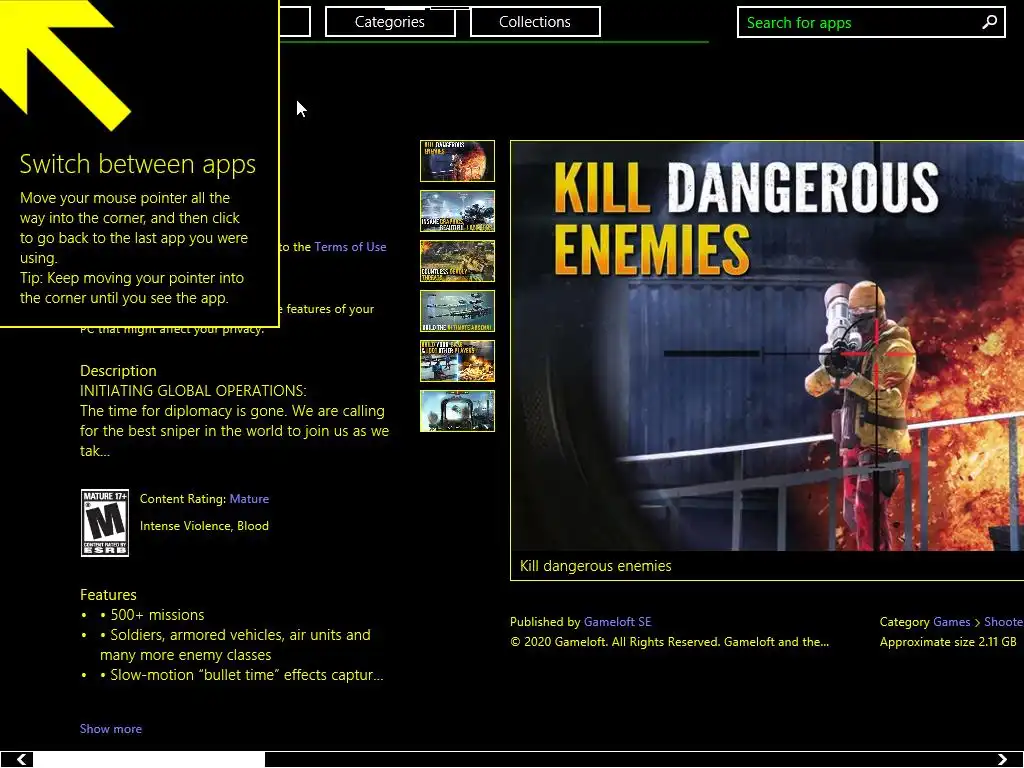
Task: Click the chevron between Games and Shooter
Action: [977, 623]
